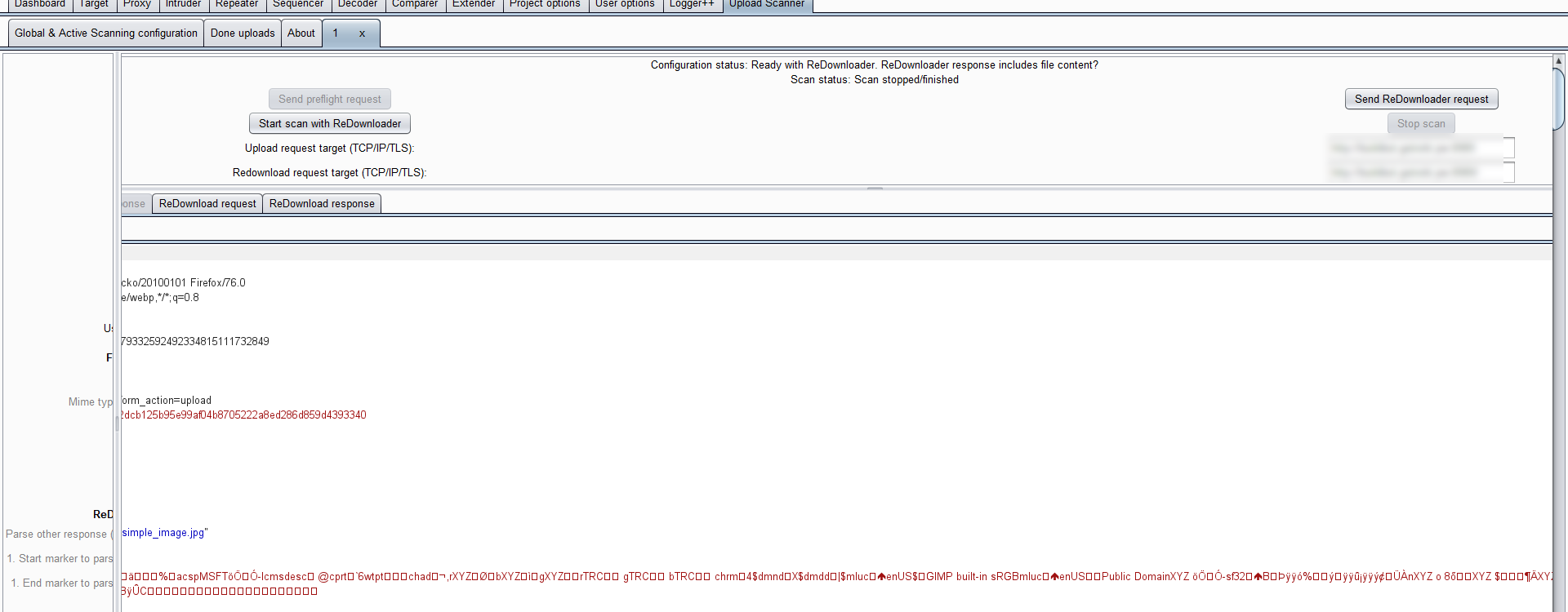Click the Redownload request target input field
The image size is (1568, 612).
point(1423,172)
